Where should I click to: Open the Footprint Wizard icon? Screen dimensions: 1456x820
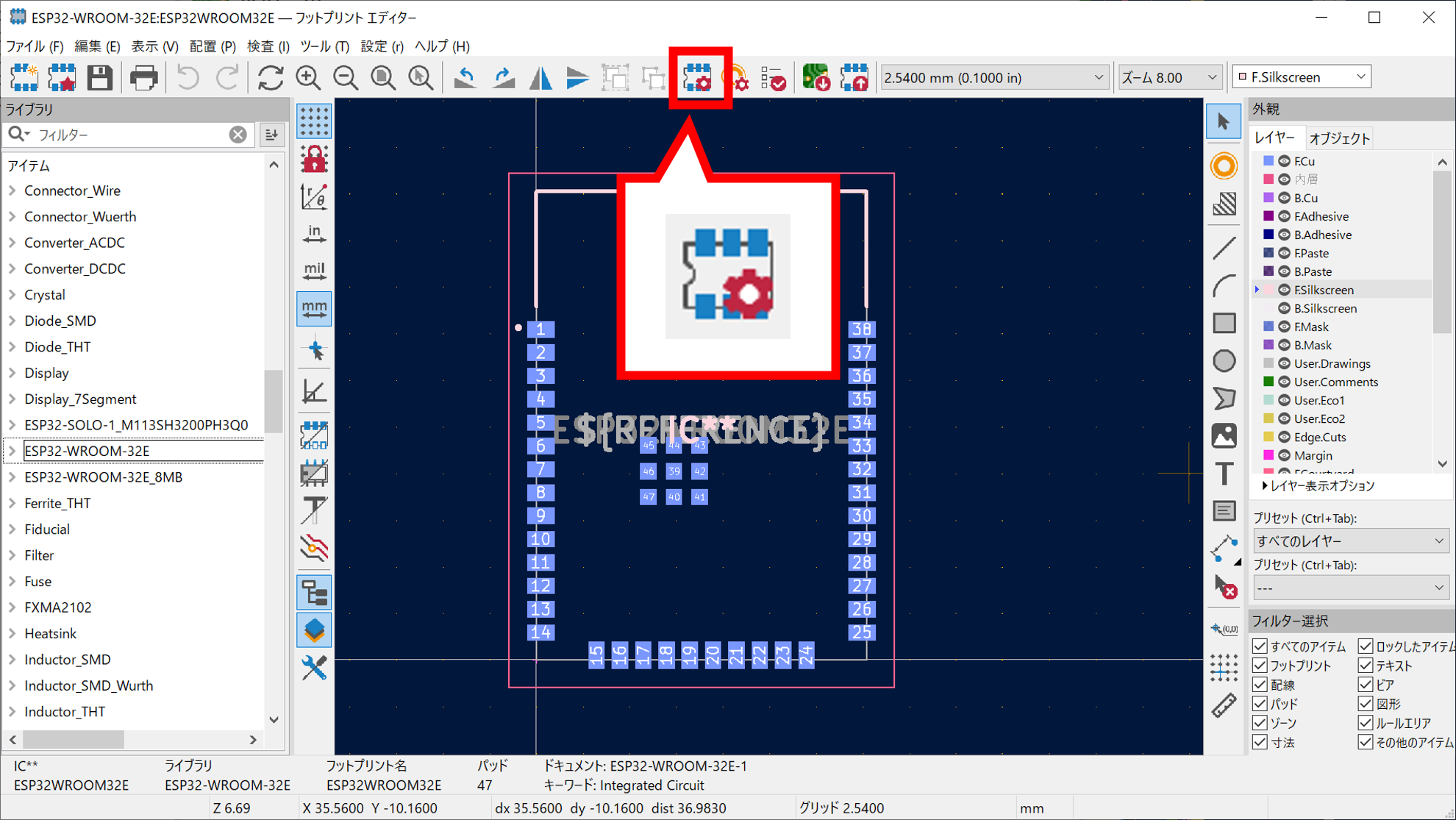62,77
